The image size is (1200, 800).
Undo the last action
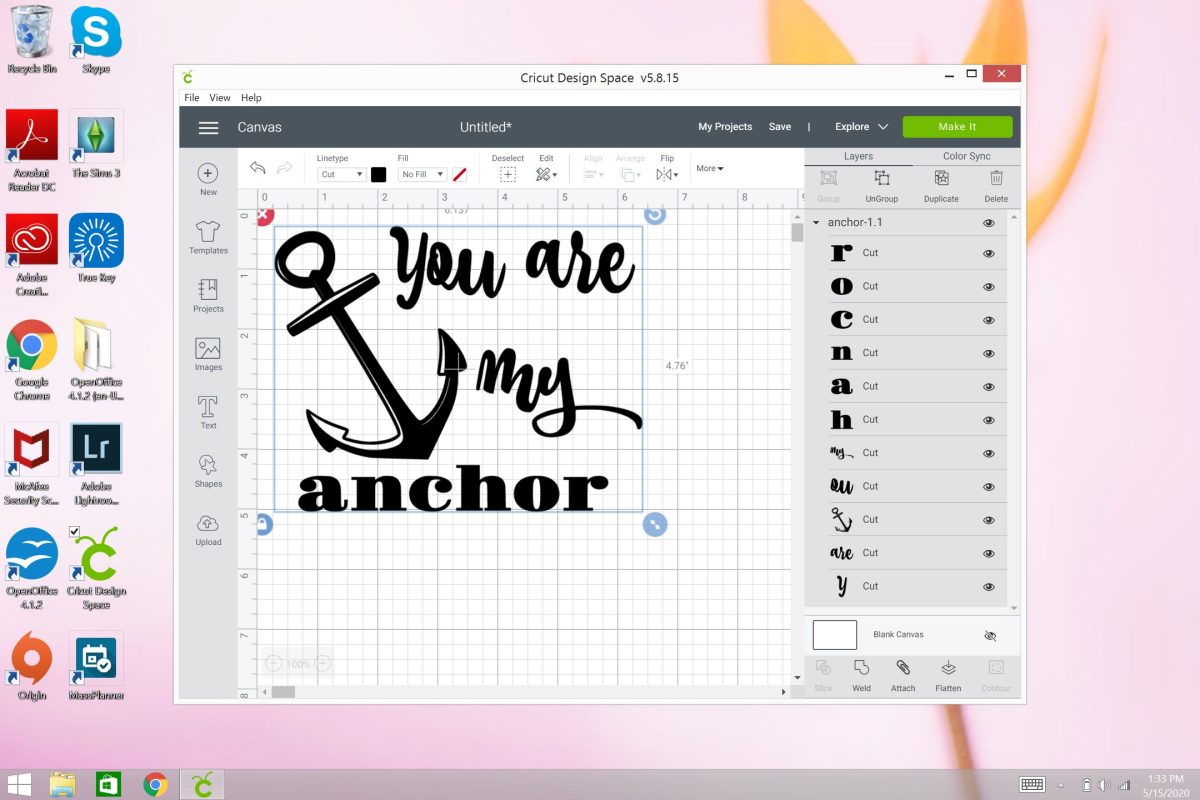click(x=258, y=169)
